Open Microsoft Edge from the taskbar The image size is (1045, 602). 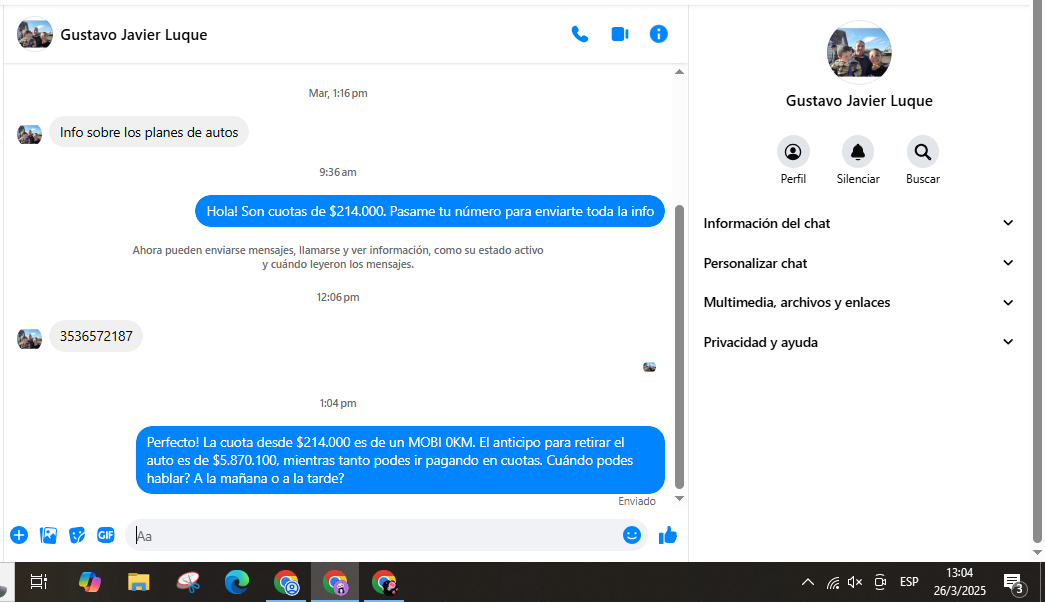pyautogui.click(x=237, y=583)
